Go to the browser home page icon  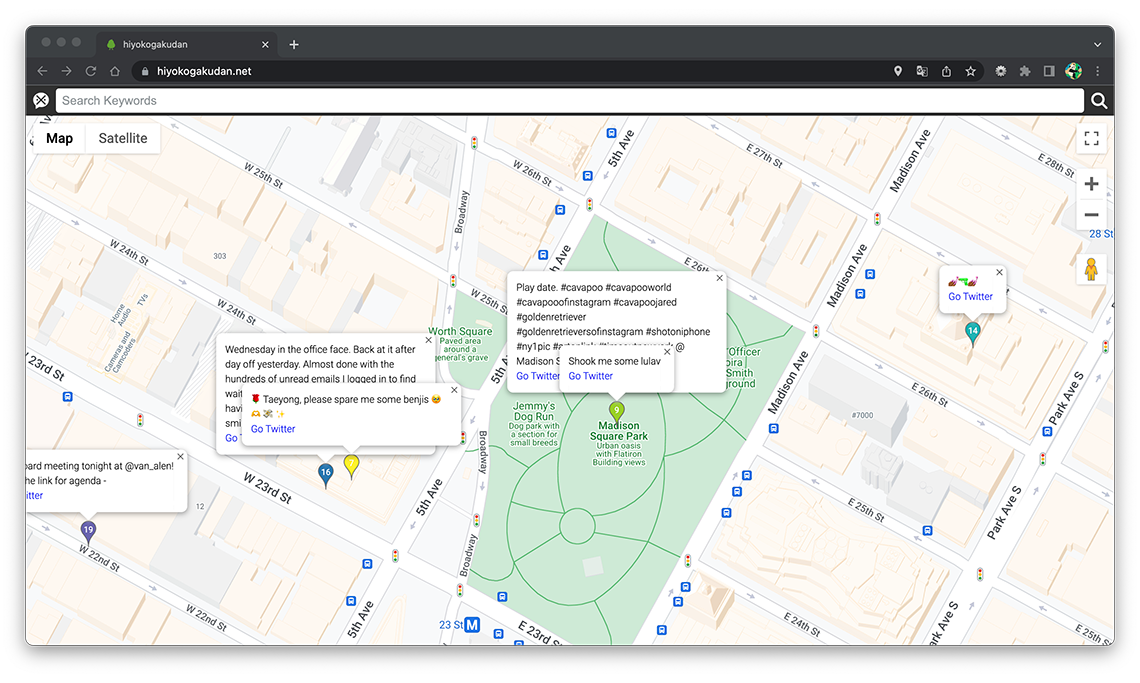tap(115, 71)
